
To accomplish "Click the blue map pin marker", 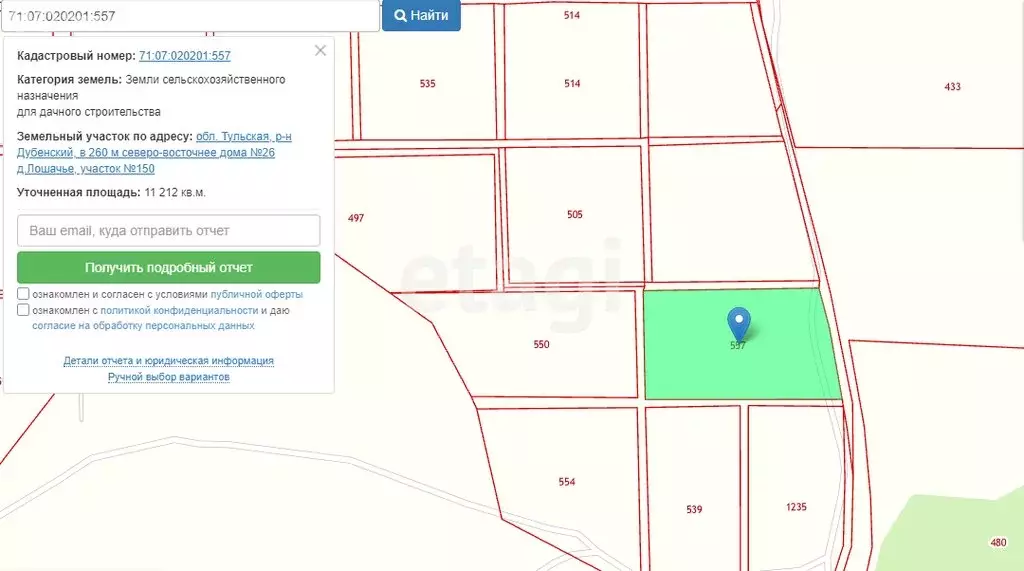I will pyautogui.click(x=739, y=324).
